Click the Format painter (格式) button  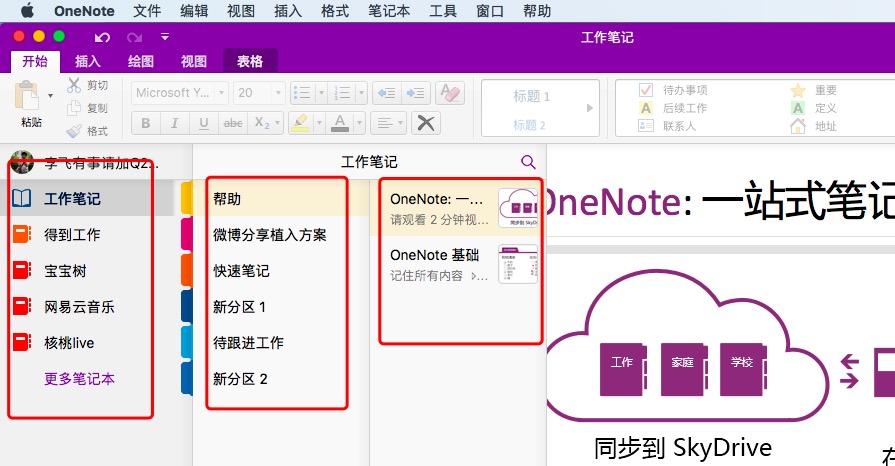pyautogui.click(x=87, y=131)
